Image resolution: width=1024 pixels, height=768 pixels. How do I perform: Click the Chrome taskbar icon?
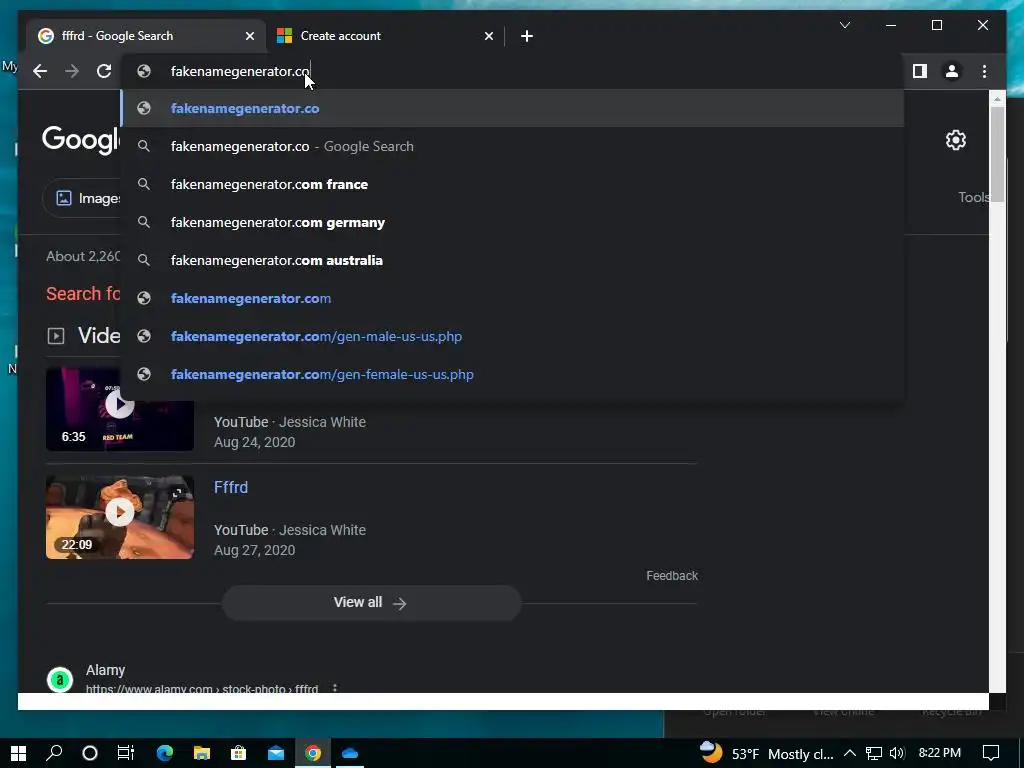313,753
